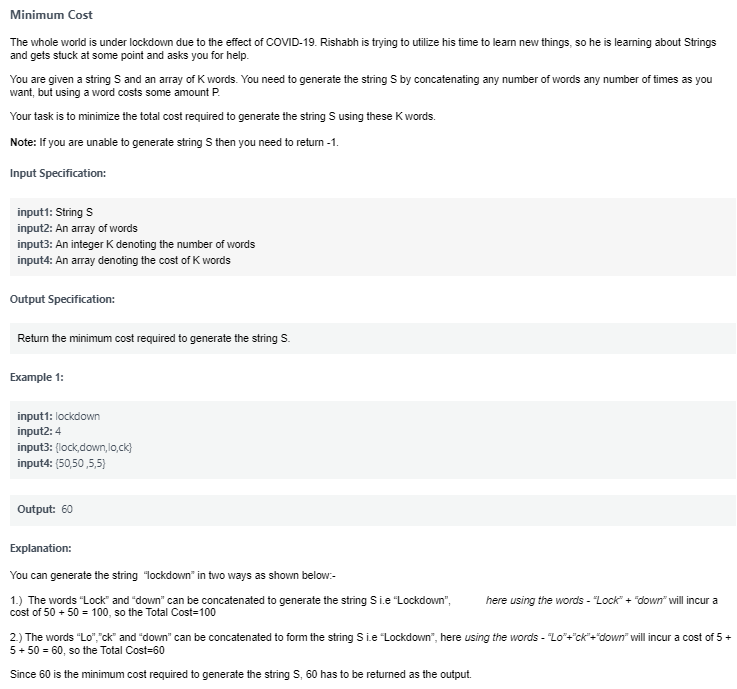Image resolution: width=737 pixels, height=689 pixels.
Task: Click the Output value 60
Action: [x=67, y=509]
